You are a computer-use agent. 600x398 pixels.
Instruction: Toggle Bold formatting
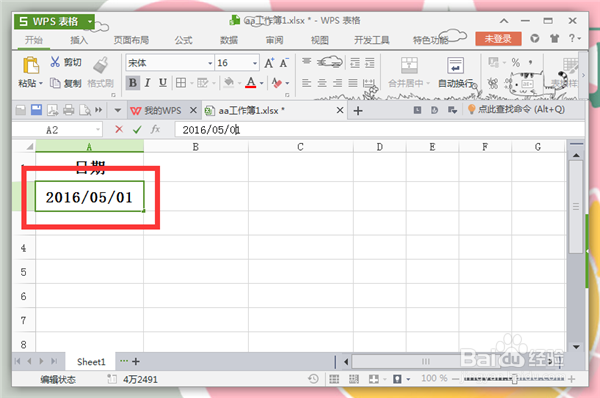click(x=133, y=83)
